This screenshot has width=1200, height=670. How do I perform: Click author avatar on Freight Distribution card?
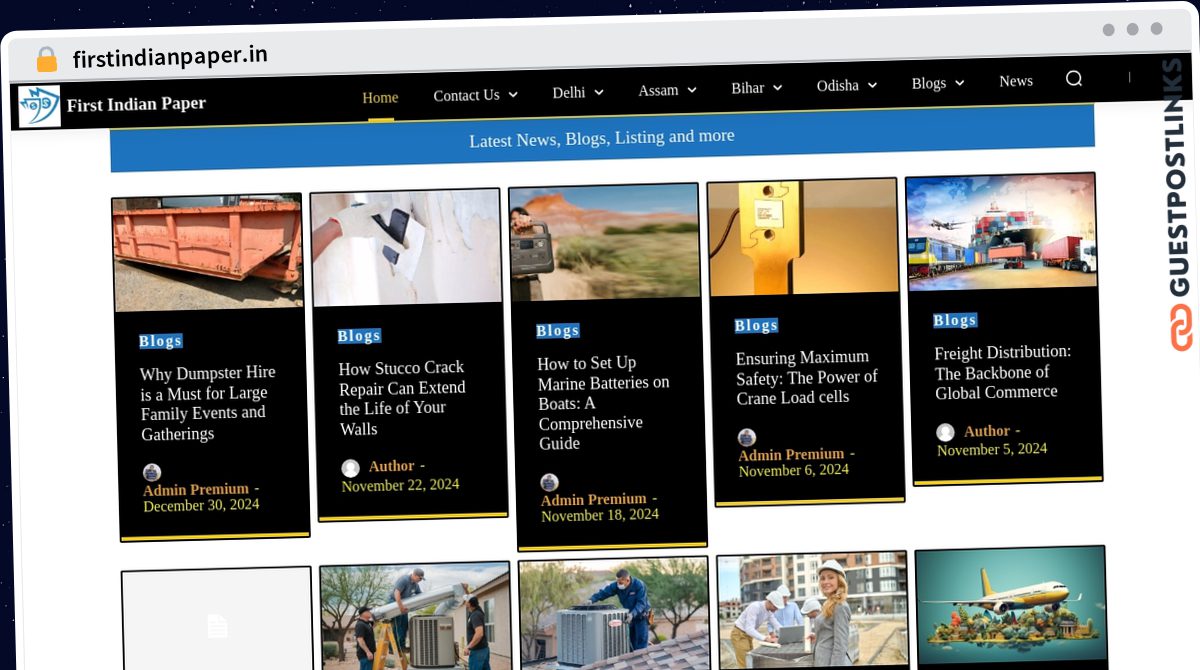pos(945,432)
